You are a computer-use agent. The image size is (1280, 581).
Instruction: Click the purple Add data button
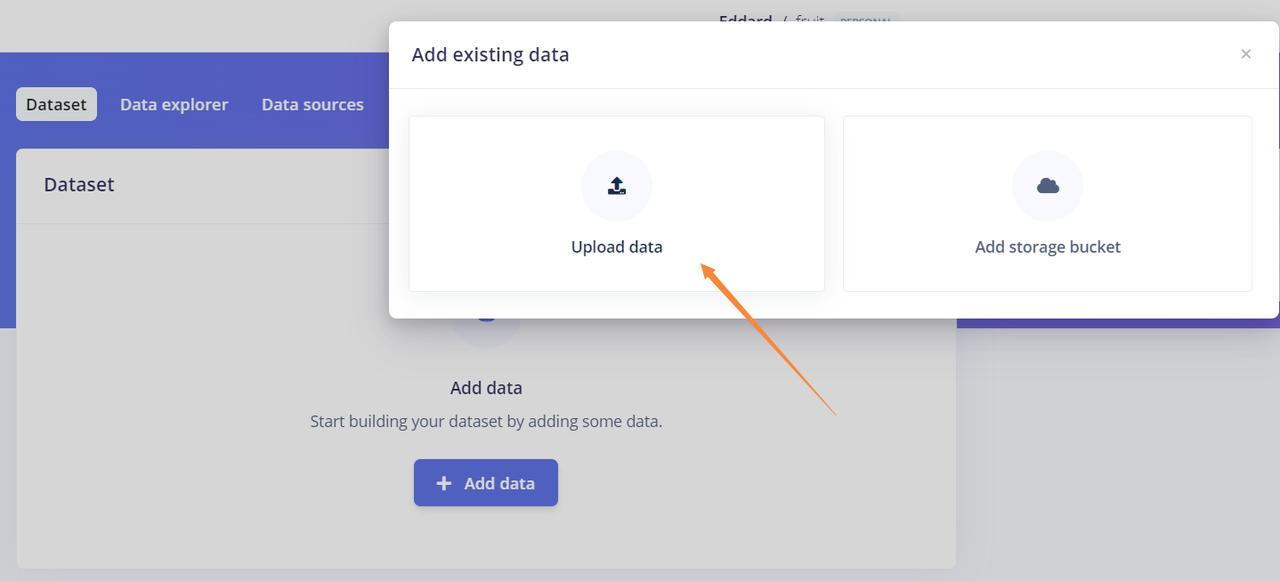[x=486, y=483]
